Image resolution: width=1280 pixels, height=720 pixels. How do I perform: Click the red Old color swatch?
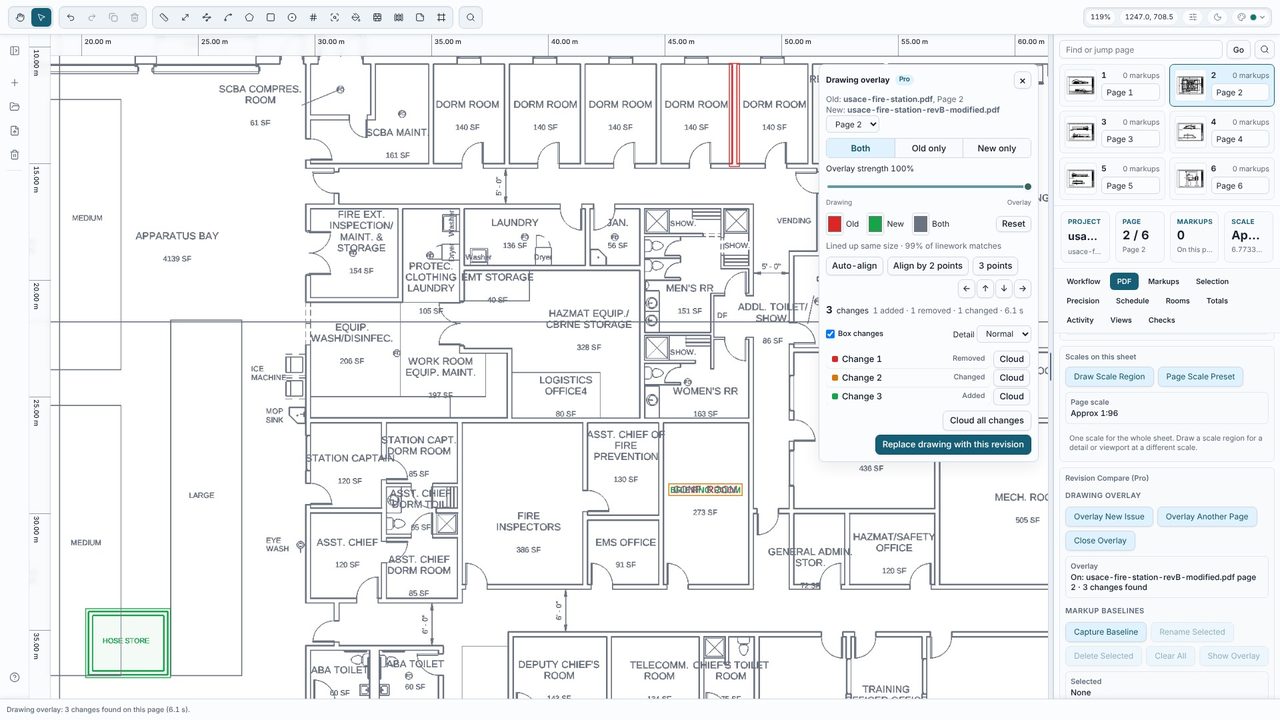click(834, 224)
